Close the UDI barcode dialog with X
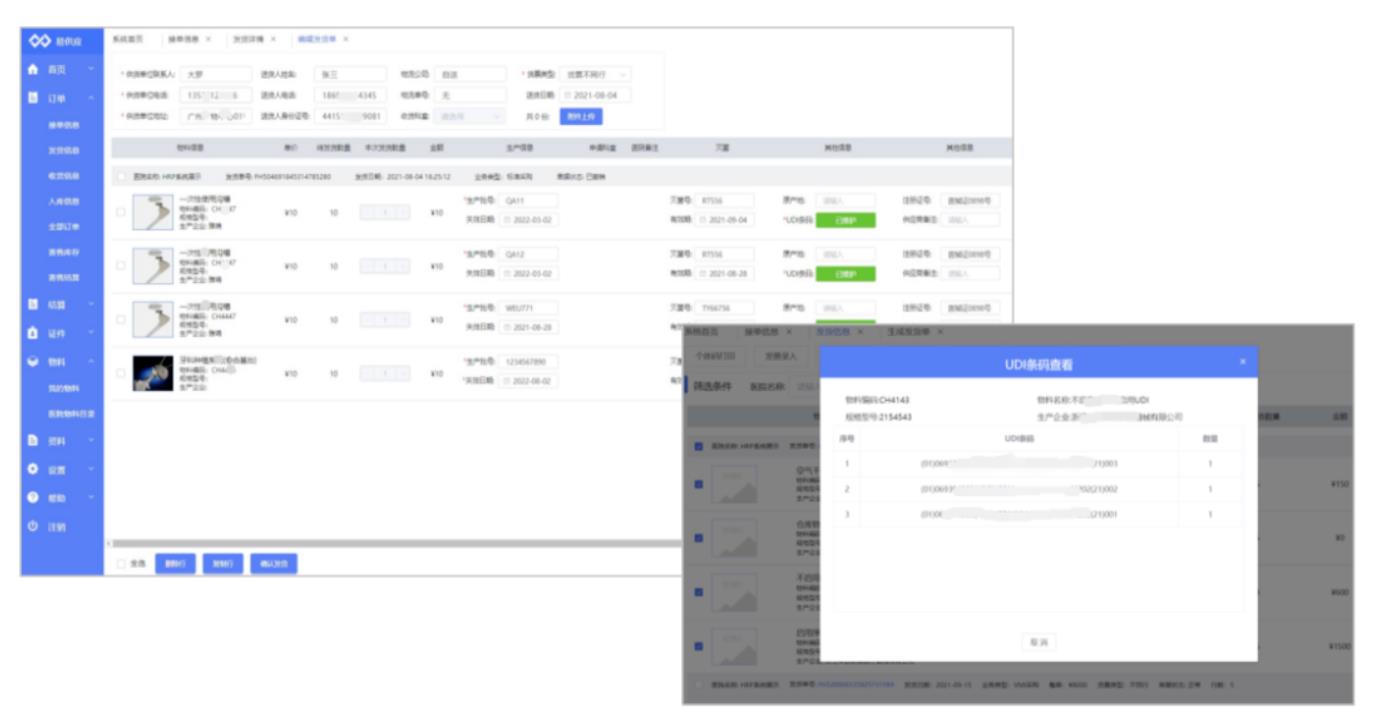 pyautogui.click(x=1242, y=362)
